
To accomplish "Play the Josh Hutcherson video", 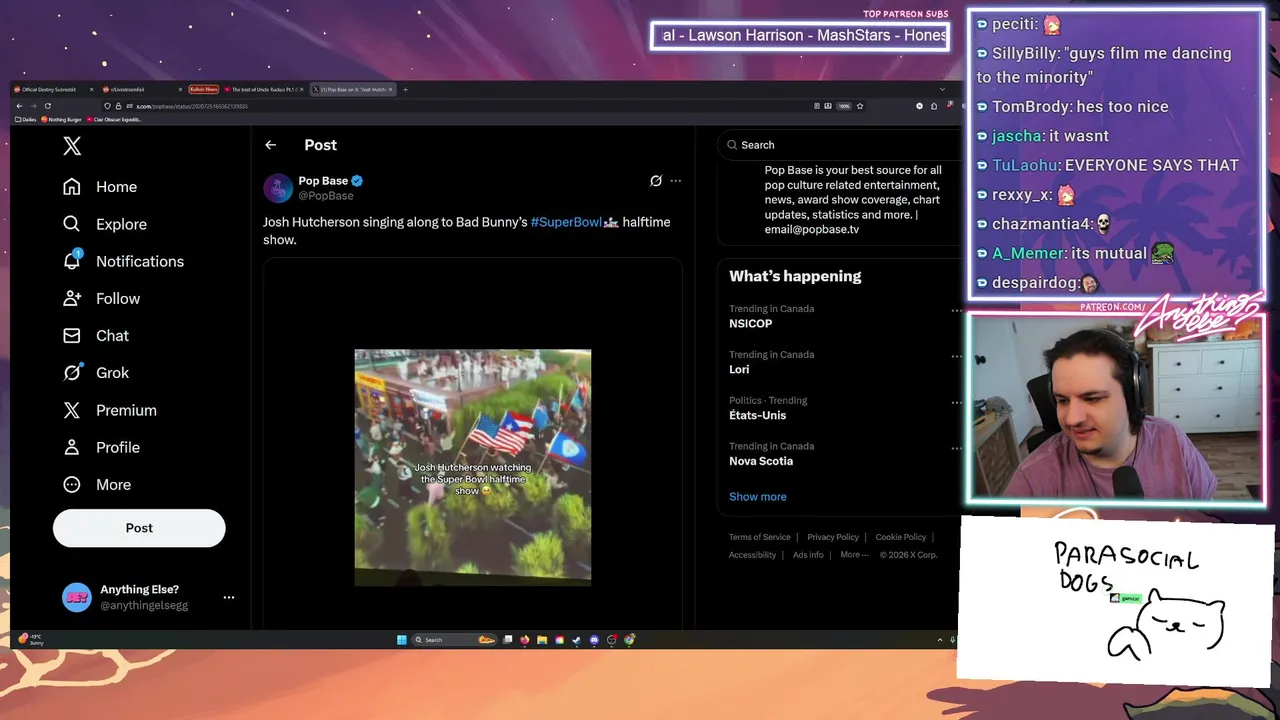I will (x=473, y=467).
